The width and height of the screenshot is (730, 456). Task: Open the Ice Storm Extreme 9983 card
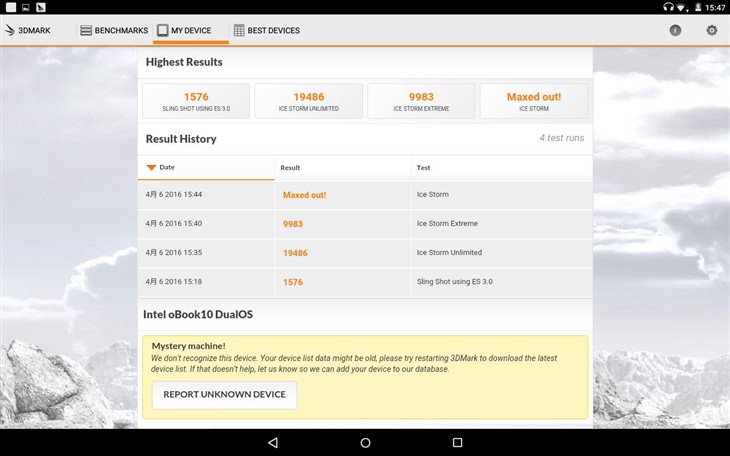tap(421, 101)
